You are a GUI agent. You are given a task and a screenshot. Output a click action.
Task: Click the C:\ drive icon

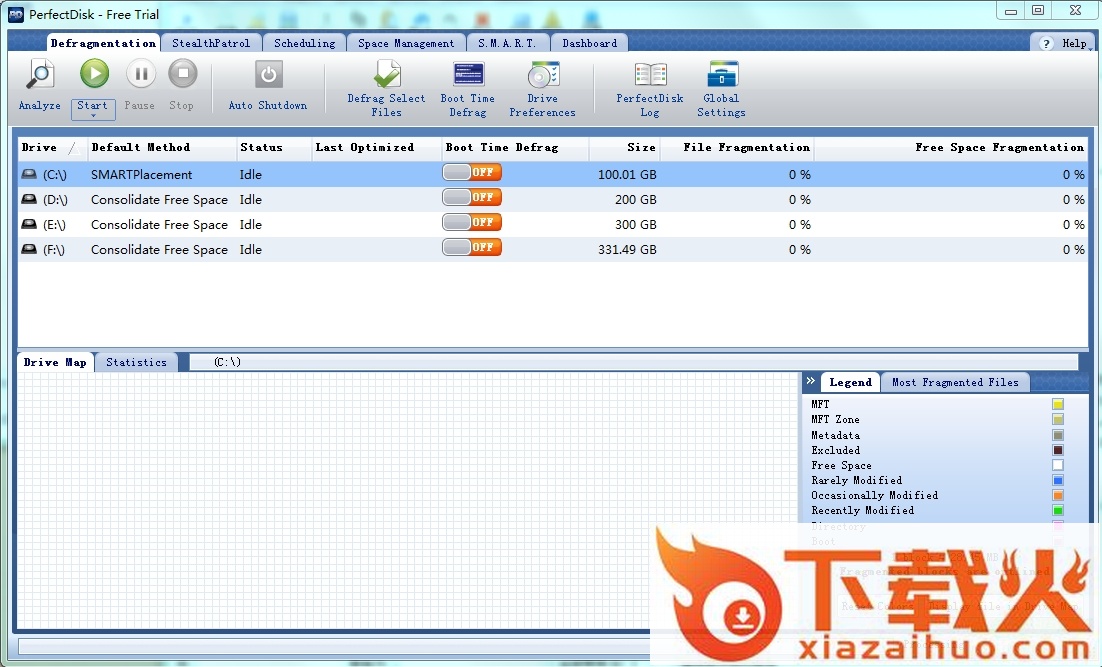[x=29, y=174]
